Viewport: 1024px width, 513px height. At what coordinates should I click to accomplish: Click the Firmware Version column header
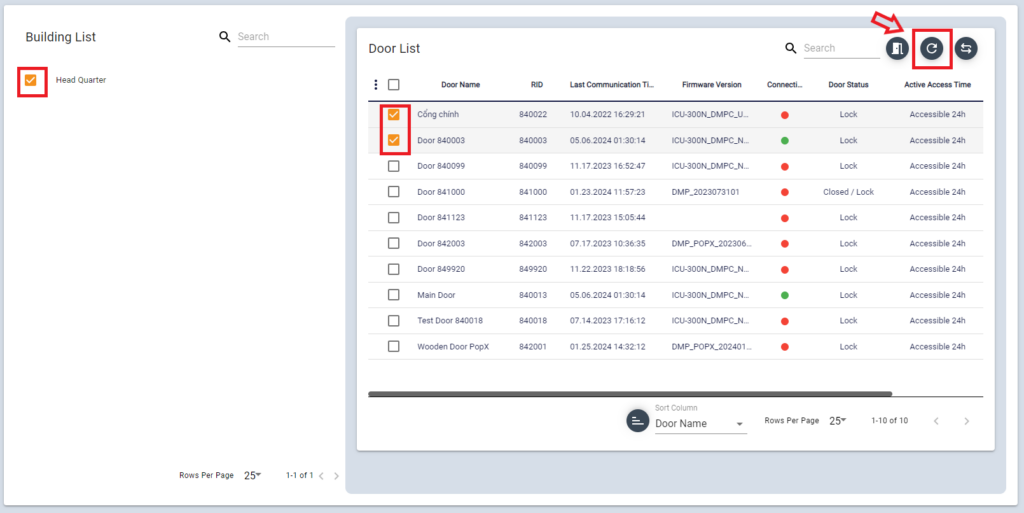pyautogui.click(x=711, y=85)
